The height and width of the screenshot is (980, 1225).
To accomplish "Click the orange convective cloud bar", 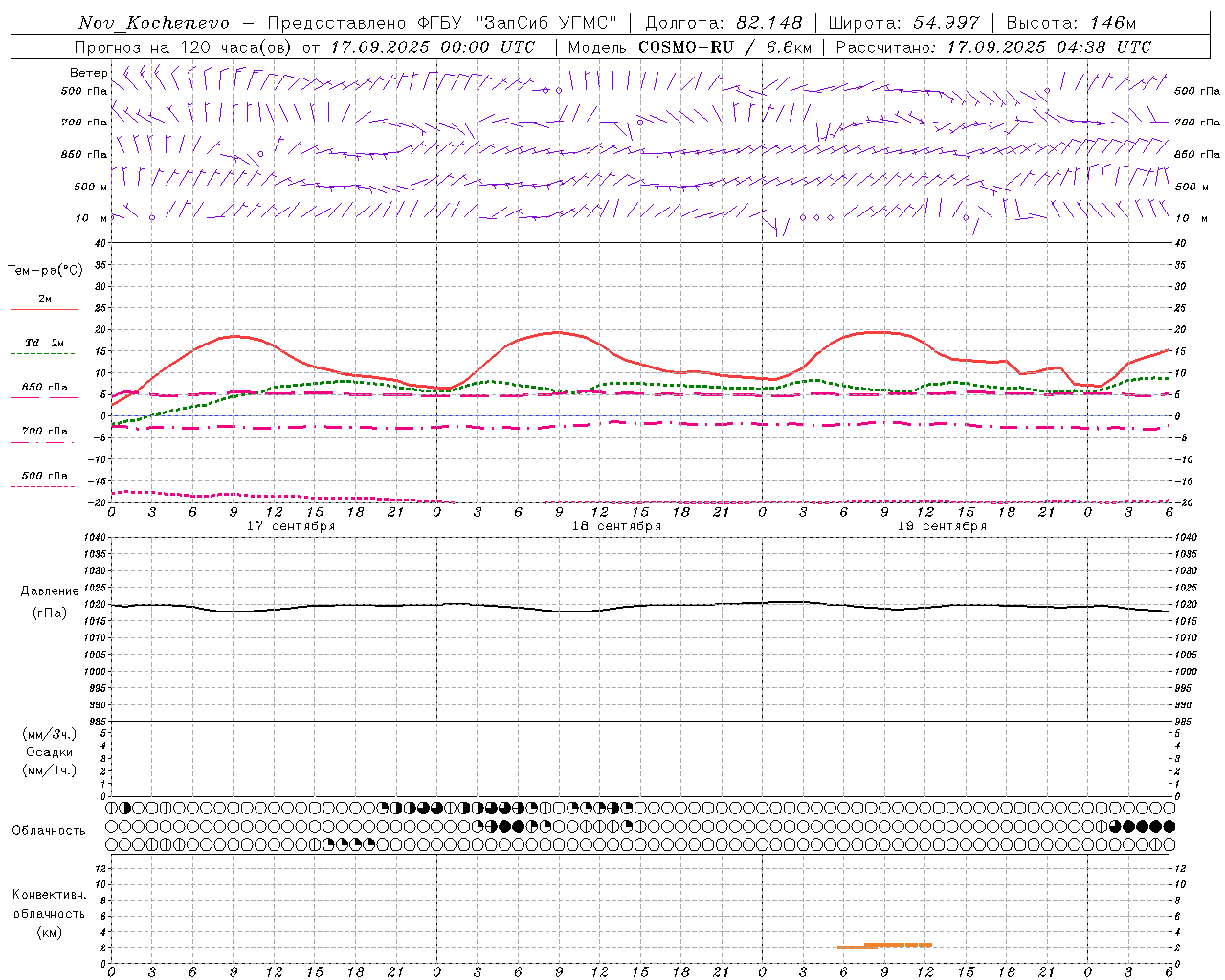I will point(884,946).
